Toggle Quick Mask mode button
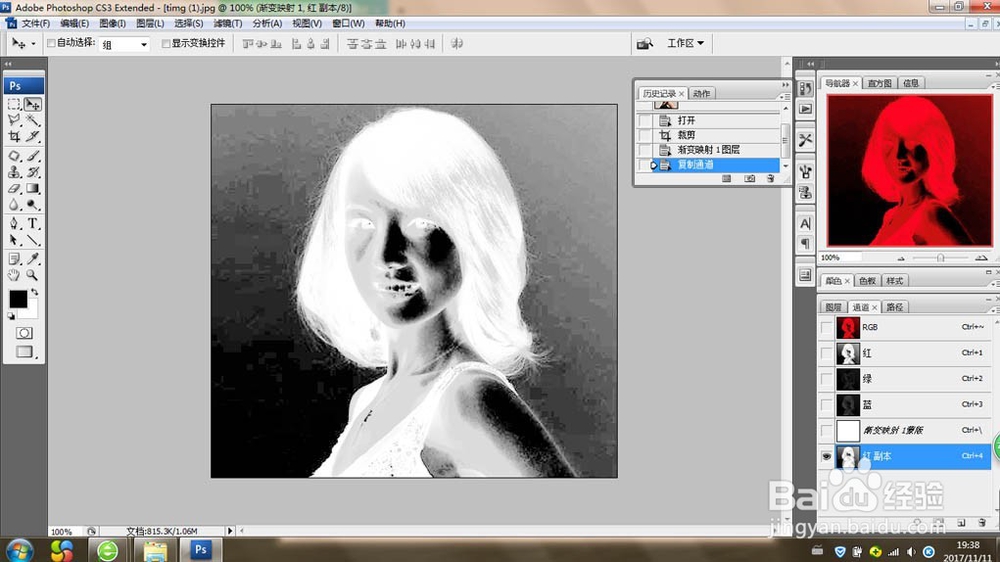The height and width of the screenshot is (562, 1000). pyautogui.click(x=24, y=333)
